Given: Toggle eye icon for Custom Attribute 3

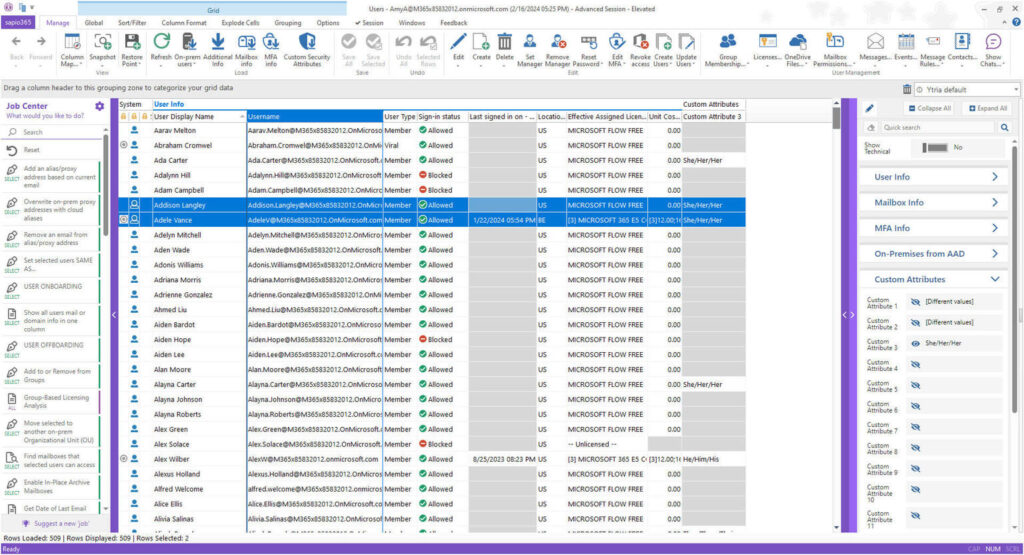Looking at the screenshot, I should click(x=915, y=344).
